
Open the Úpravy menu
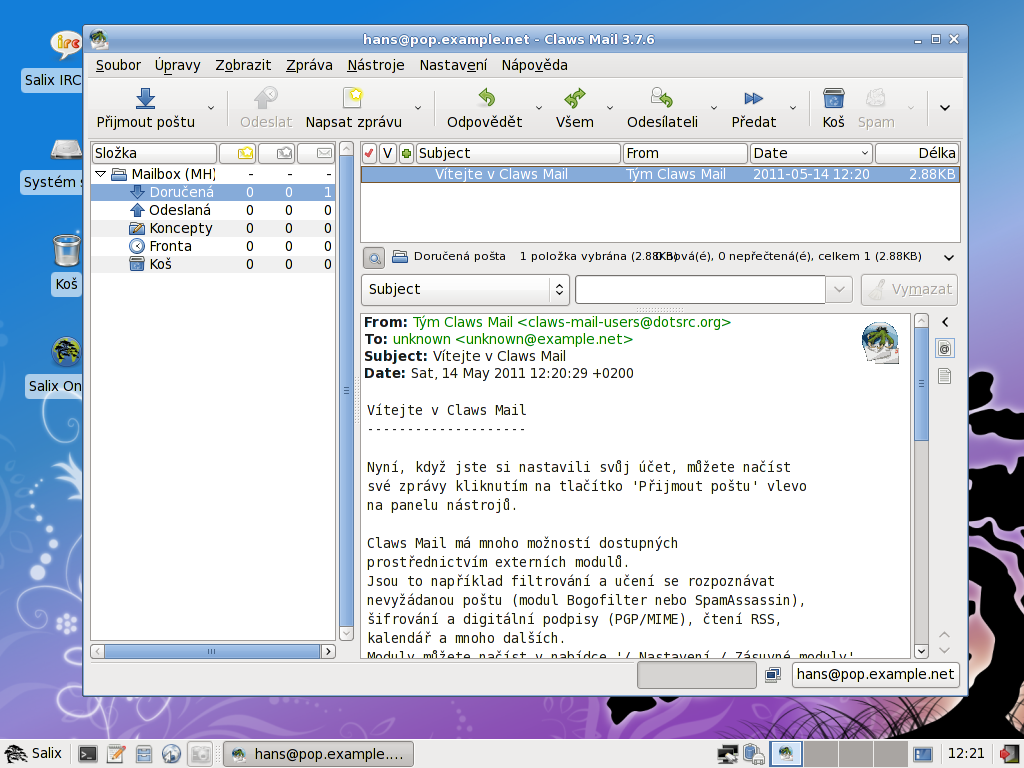tap(178, 65)
